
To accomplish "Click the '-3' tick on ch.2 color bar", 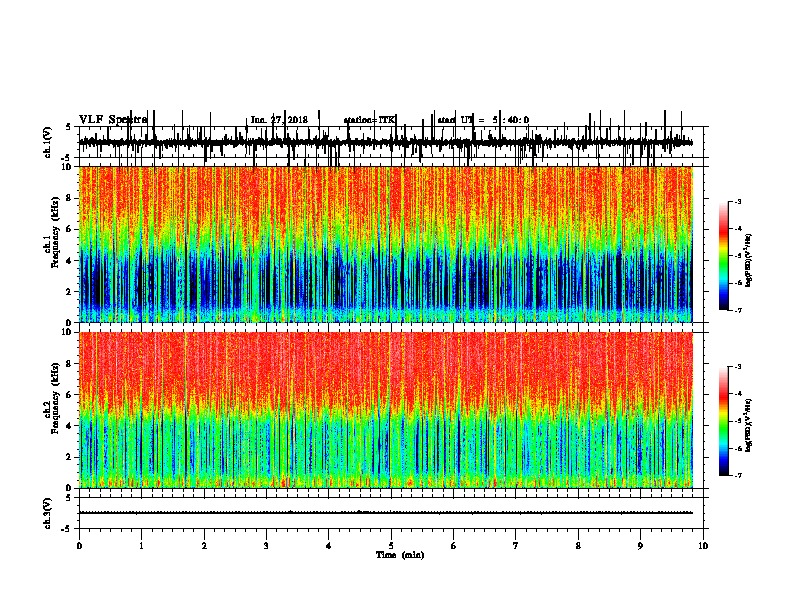I will tap(738, 367).
